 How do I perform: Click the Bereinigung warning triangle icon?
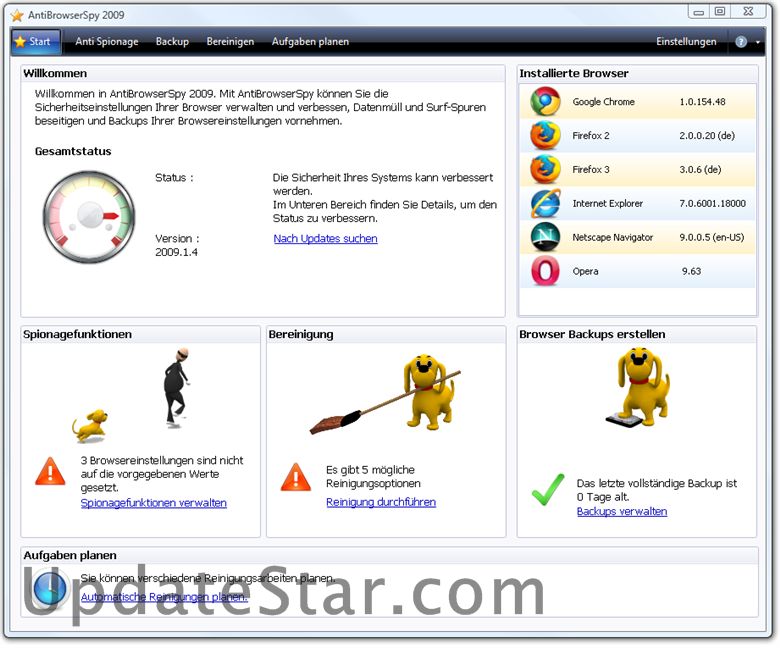coord(295,477)
